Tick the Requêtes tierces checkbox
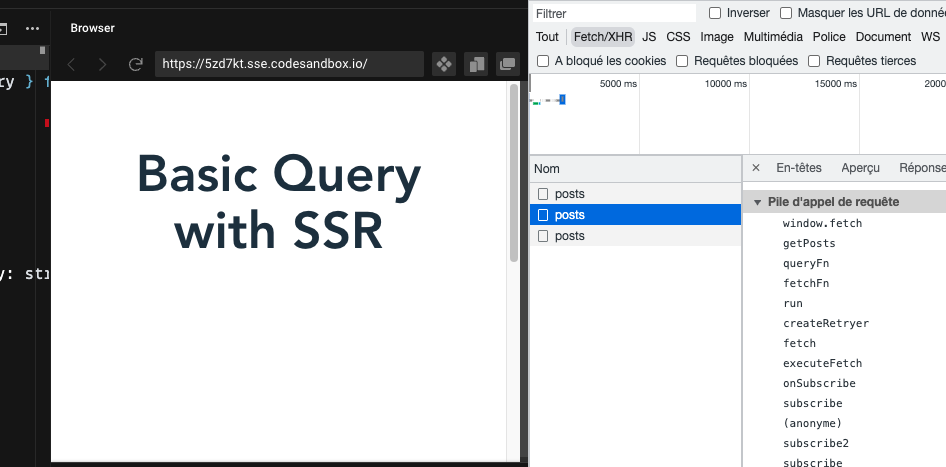Viewport: 946px width, 467px height. pyautogui.click(x=814, y=61)
